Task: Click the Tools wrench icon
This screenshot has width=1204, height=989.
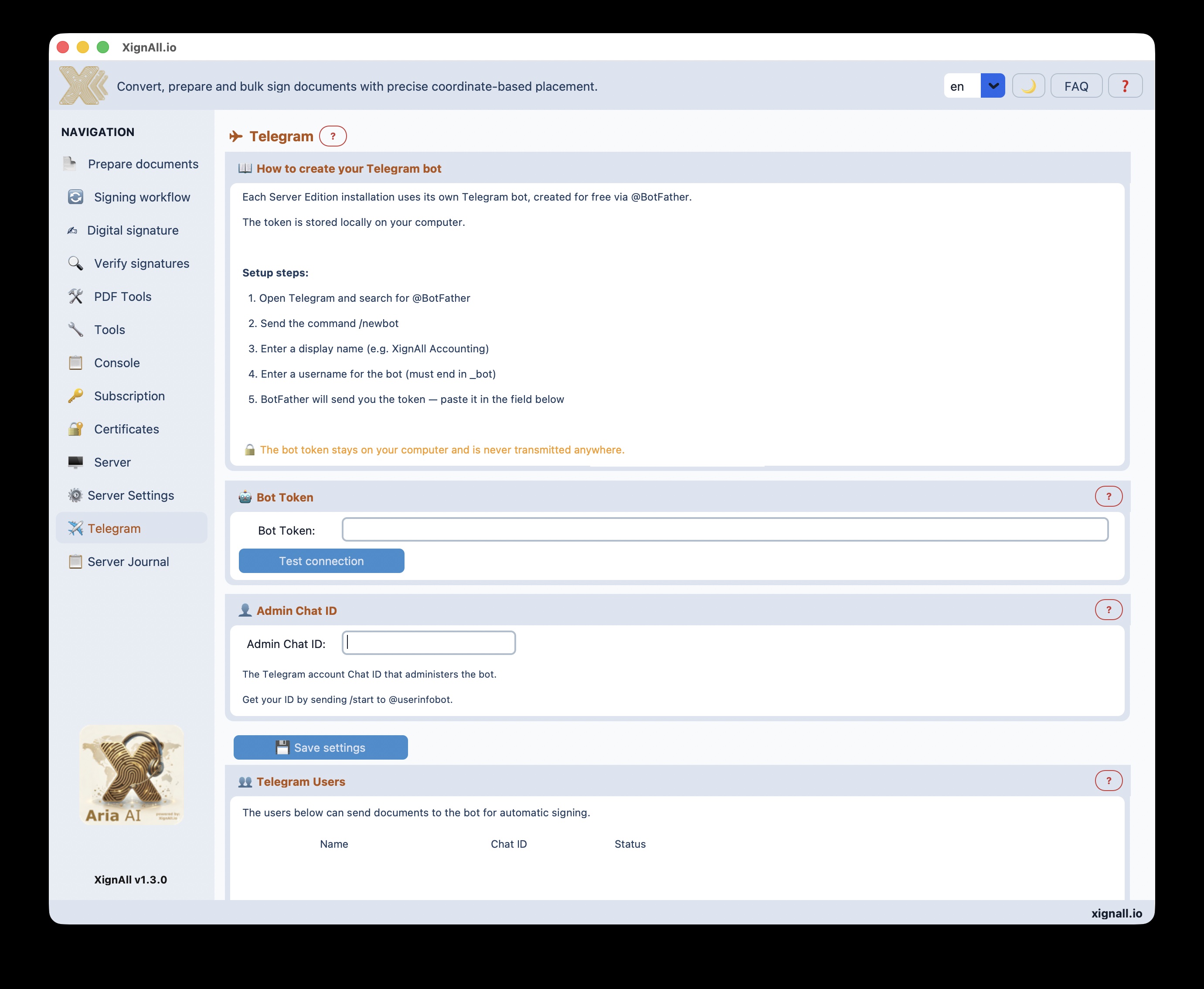Action: tap(76, 329)
